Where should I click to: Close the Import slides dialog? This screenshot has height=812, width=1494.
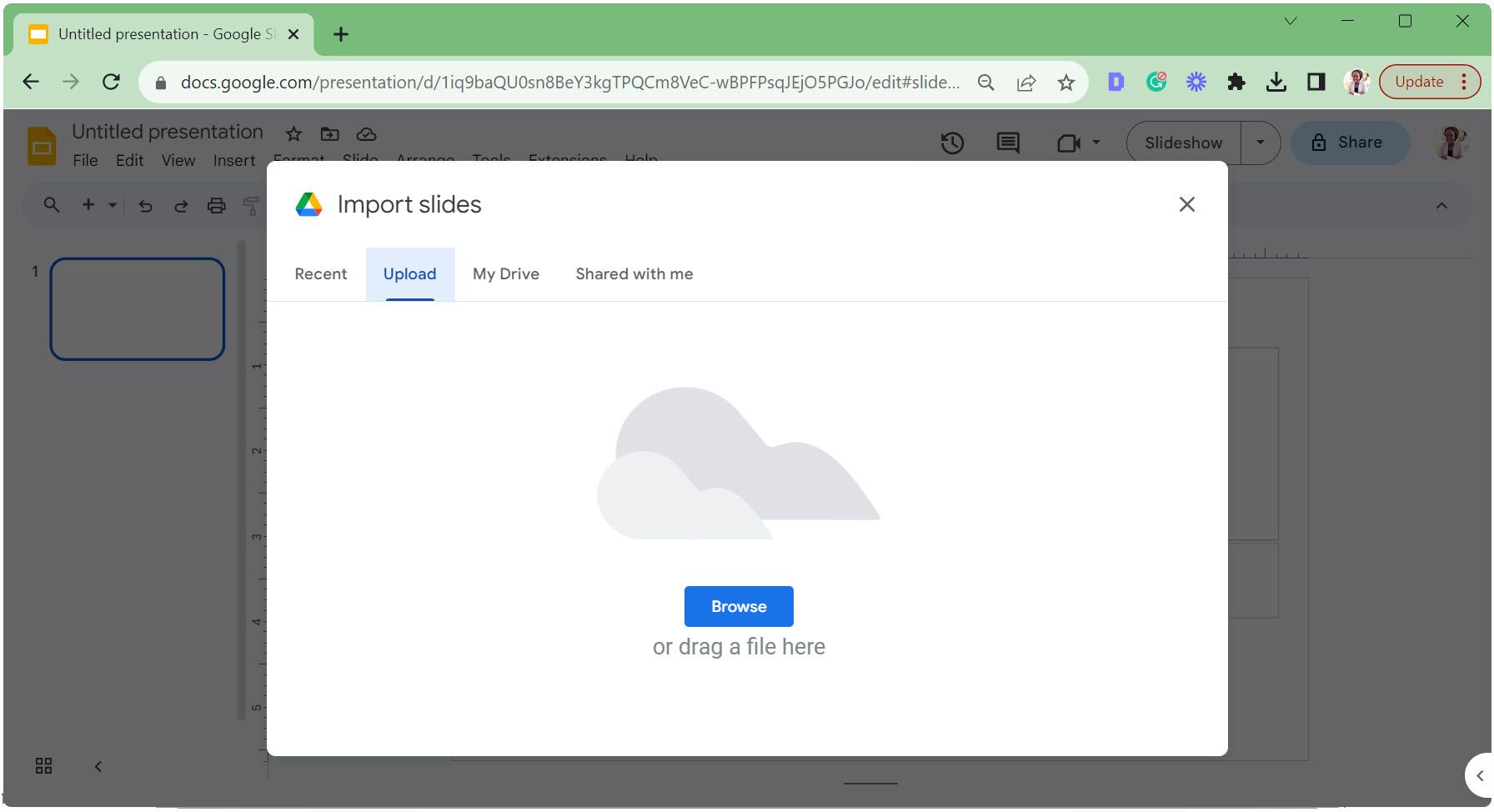click(x=1186, y=204)
